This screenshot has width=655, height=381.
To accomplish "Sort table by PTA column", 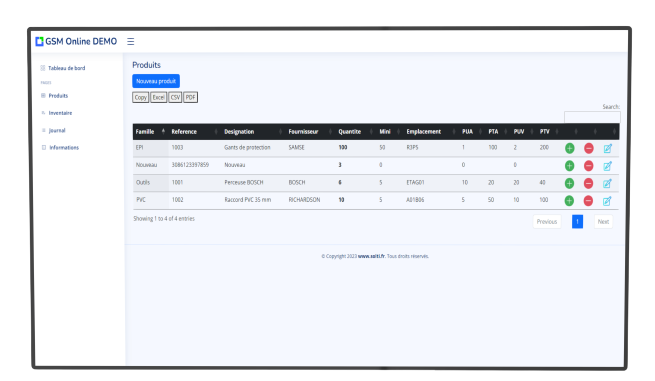I will coord(498,132).
